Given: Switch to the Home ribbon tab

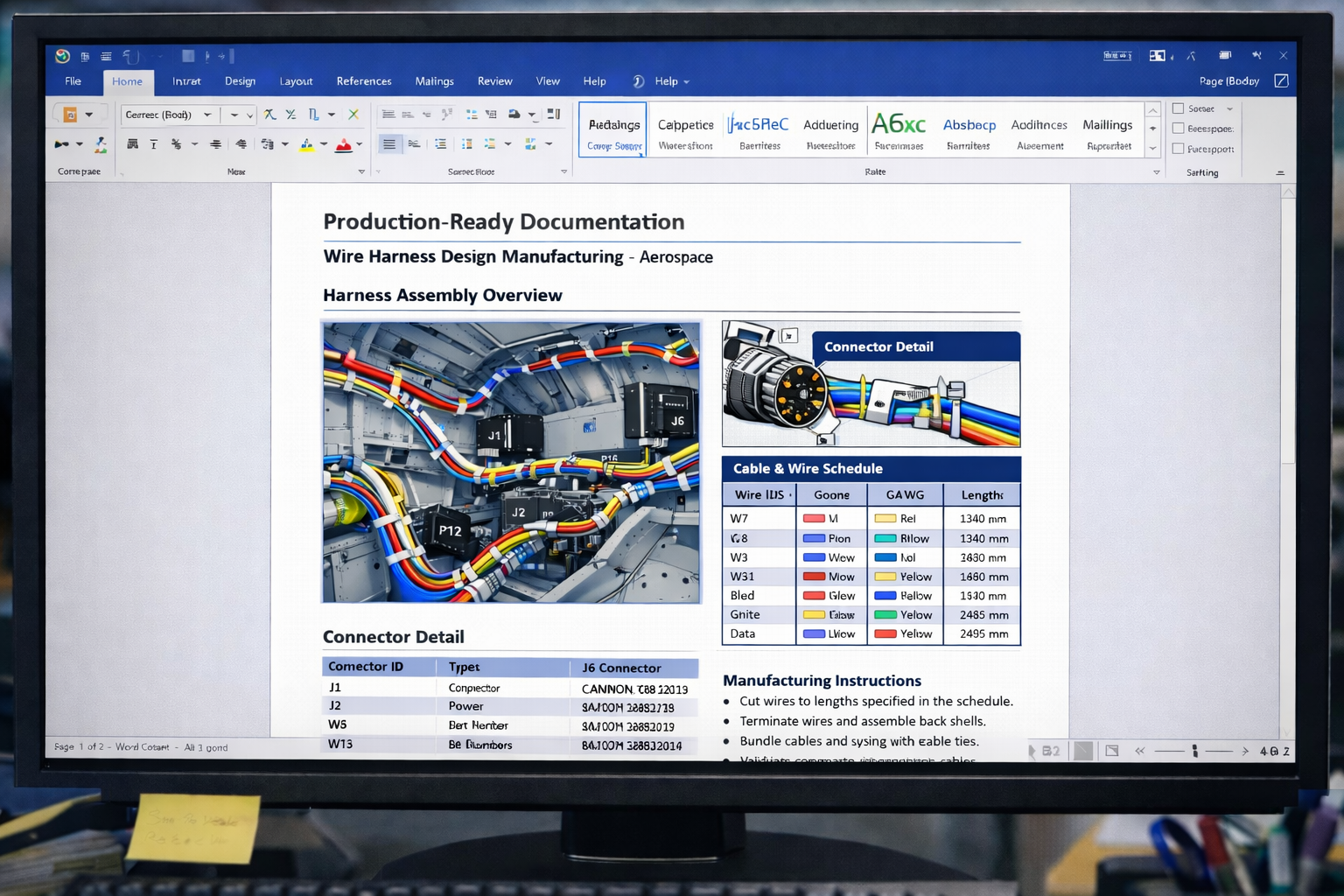Looking at the screenshot, I should click(x=128, y=82).
